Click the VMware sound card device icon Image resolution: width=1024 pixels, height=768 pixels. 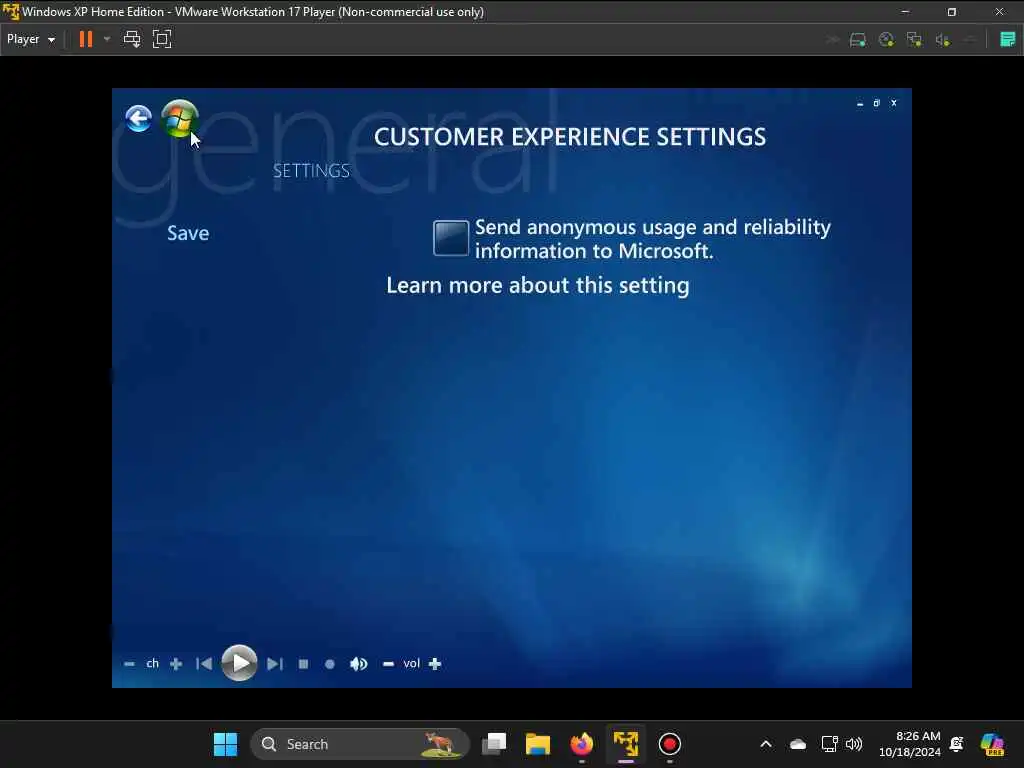(942, 40)
